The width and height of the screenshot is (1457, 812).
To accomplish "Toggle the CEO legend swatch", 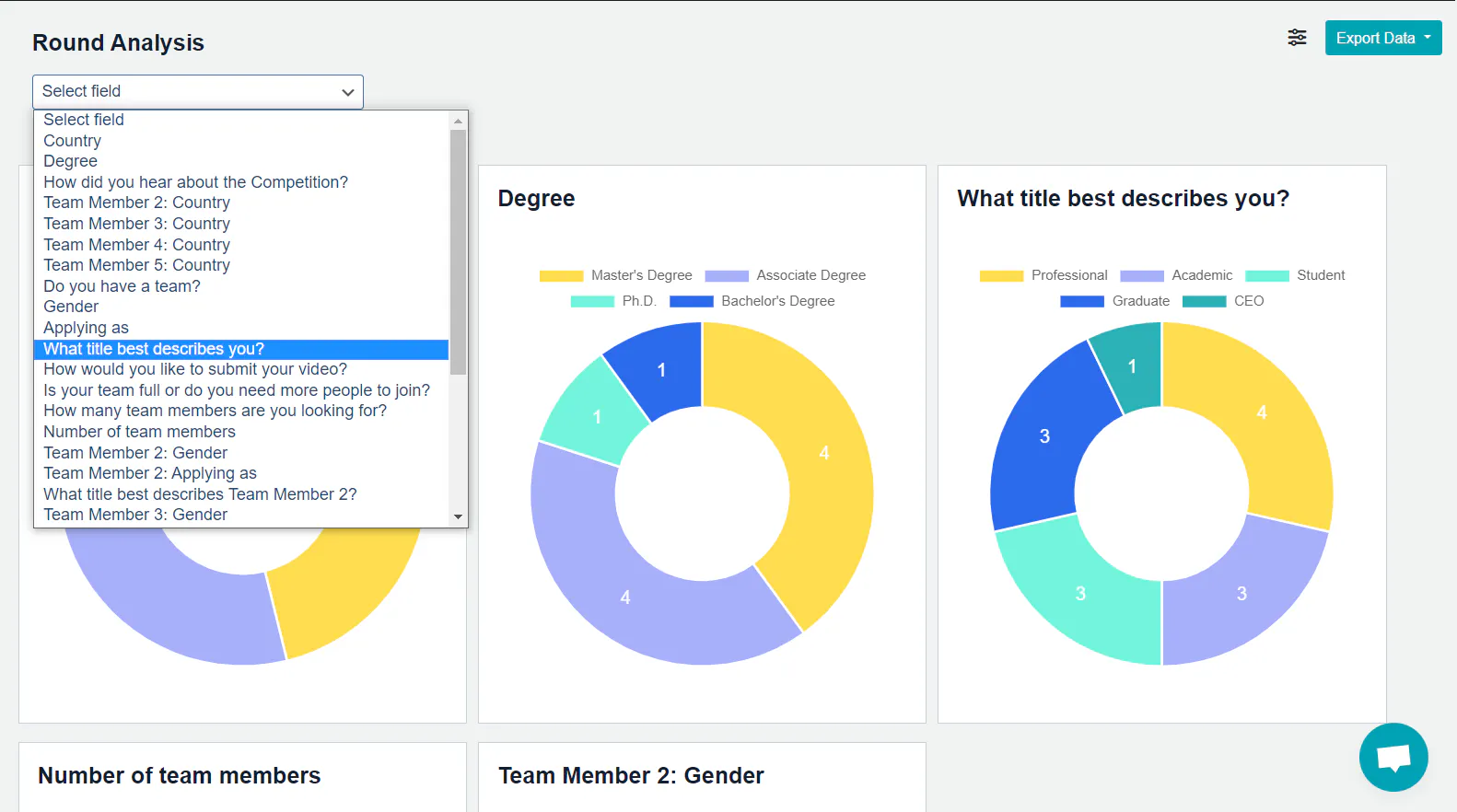I will pyautogui.click(x=1205, y=302).
